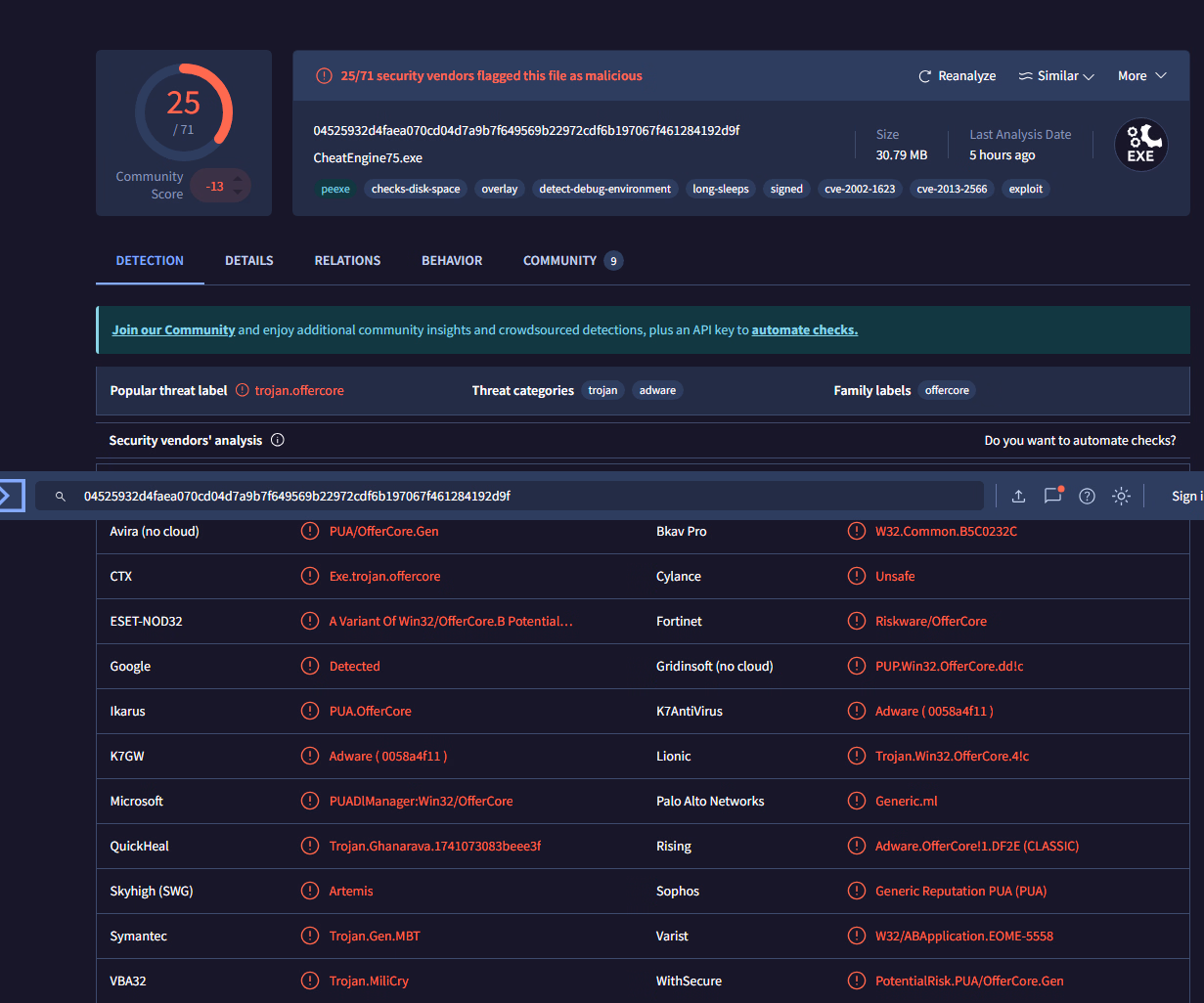The image size is (1204, 1003).
Task: Click the Join our Community link
Action: coord(173,330)
